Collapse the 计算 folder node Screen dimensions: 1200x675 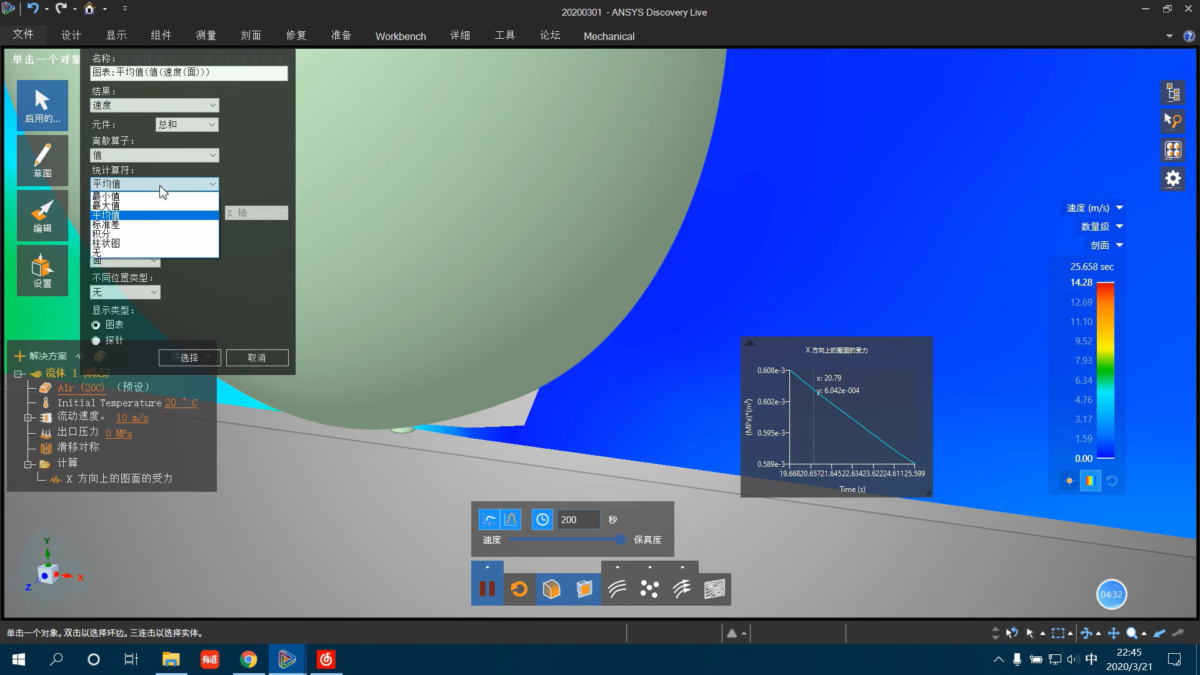29,464
